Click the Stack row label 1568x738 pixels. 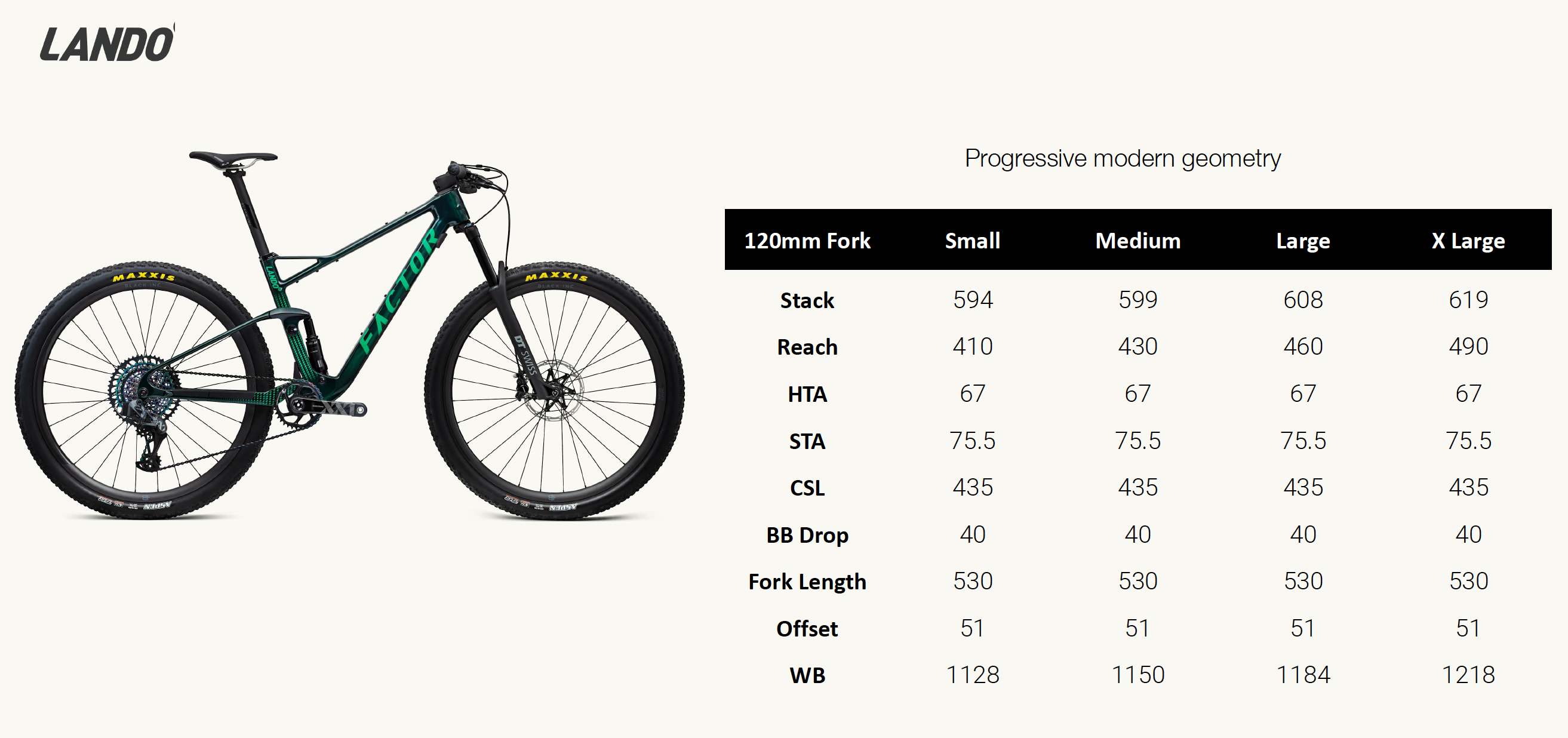pos(807,300)
